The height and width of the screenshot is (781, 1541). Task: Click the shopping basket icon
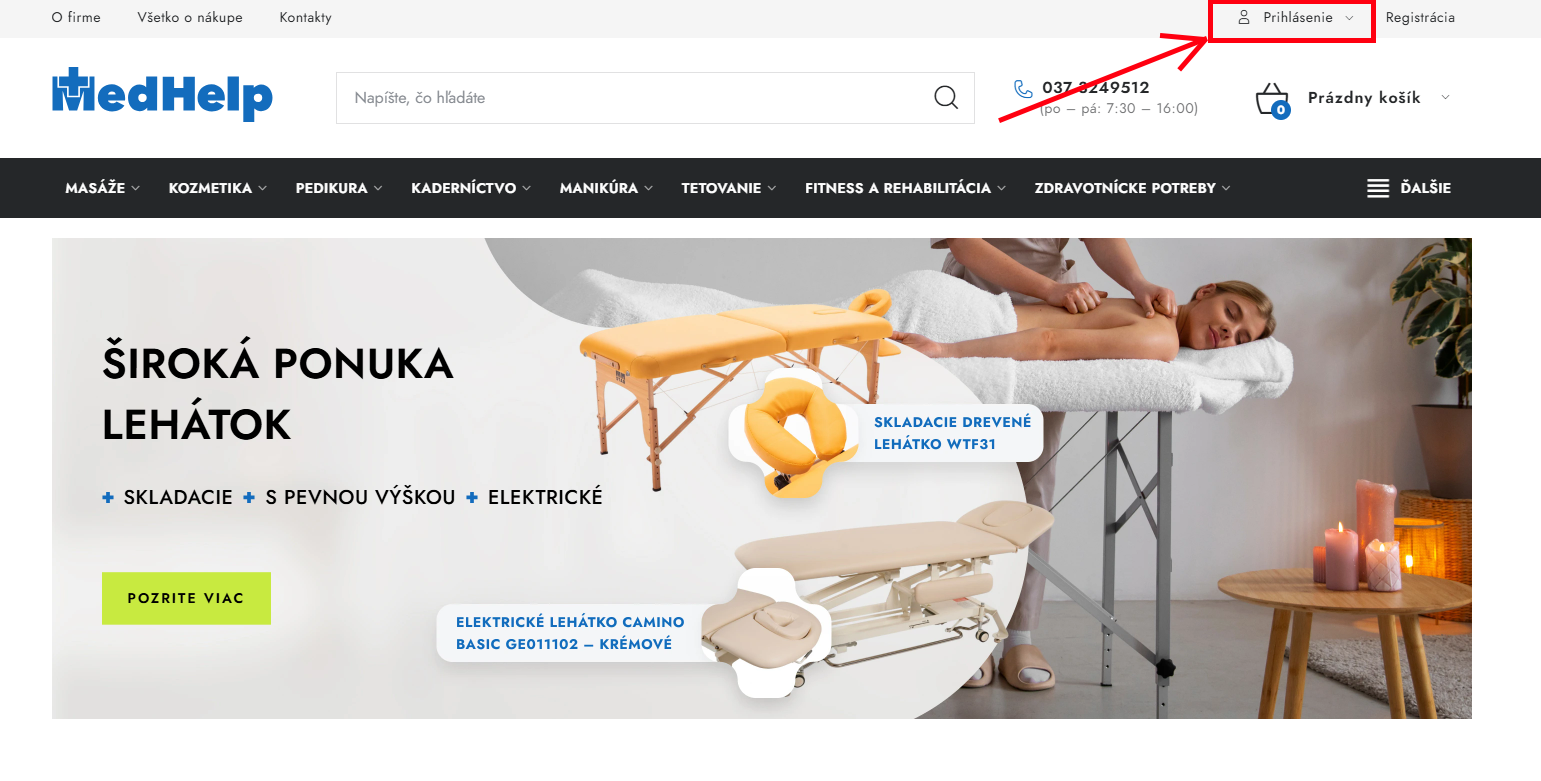pyautogui.click(x=1272, y=100)
